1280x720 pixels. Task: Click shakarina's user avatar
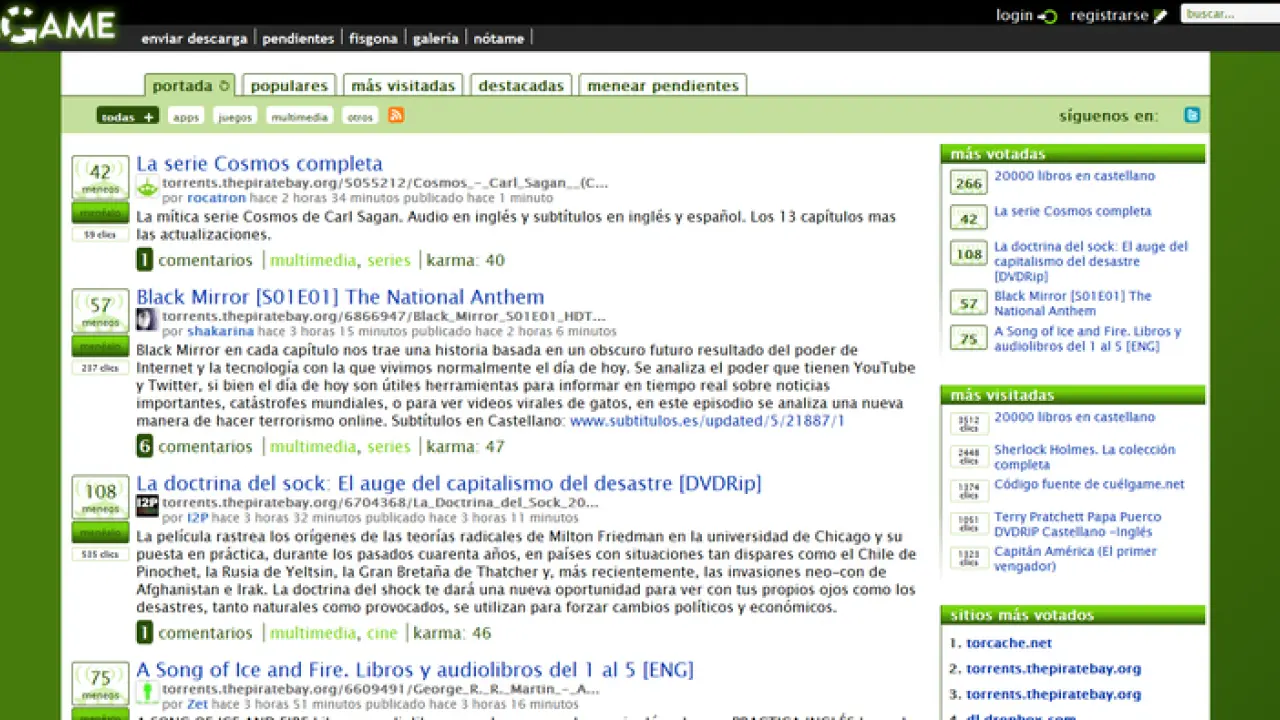pos(147,320)
